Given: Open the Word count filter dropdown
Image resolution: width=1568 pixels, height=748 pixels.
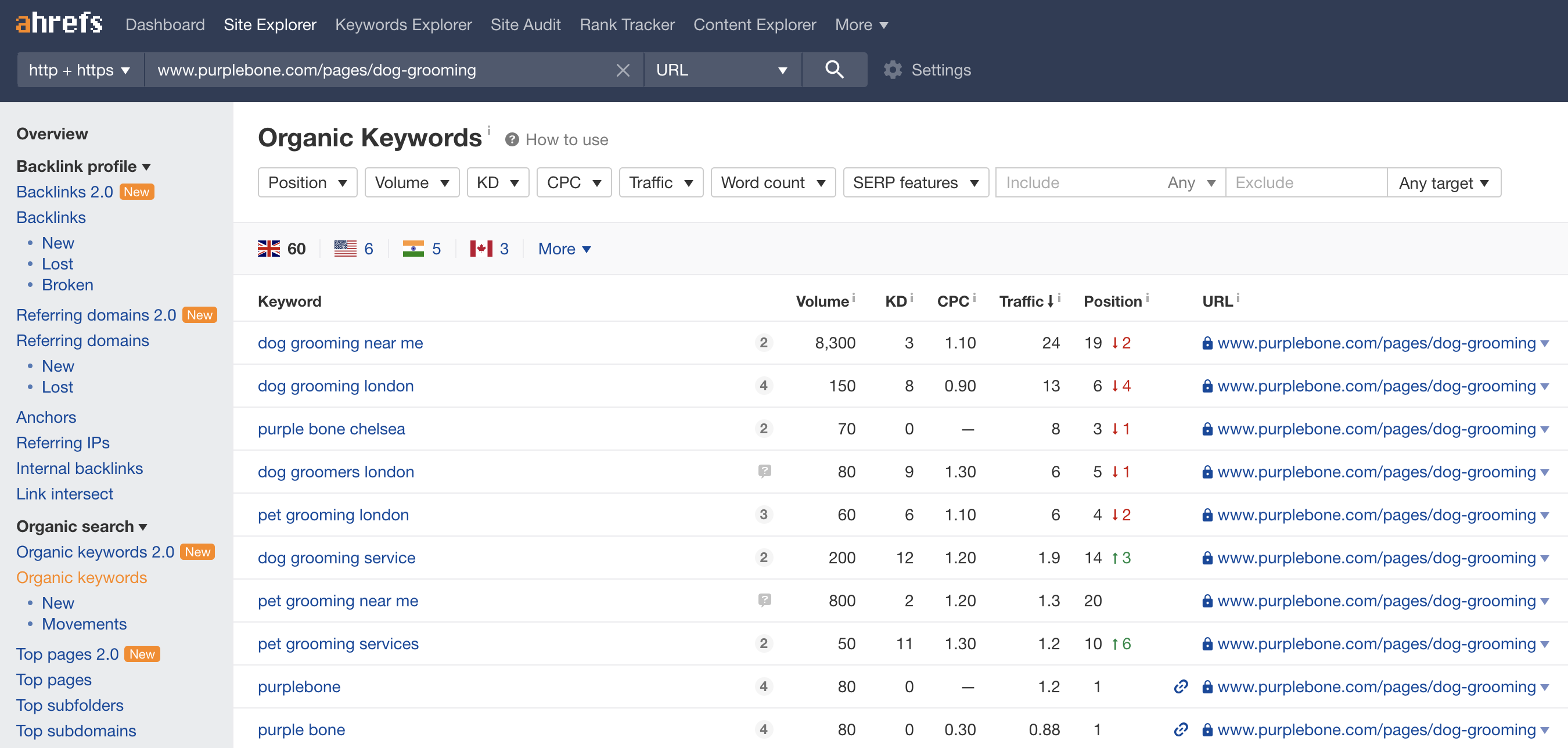Looking at the screenshot, I should 772,182.
